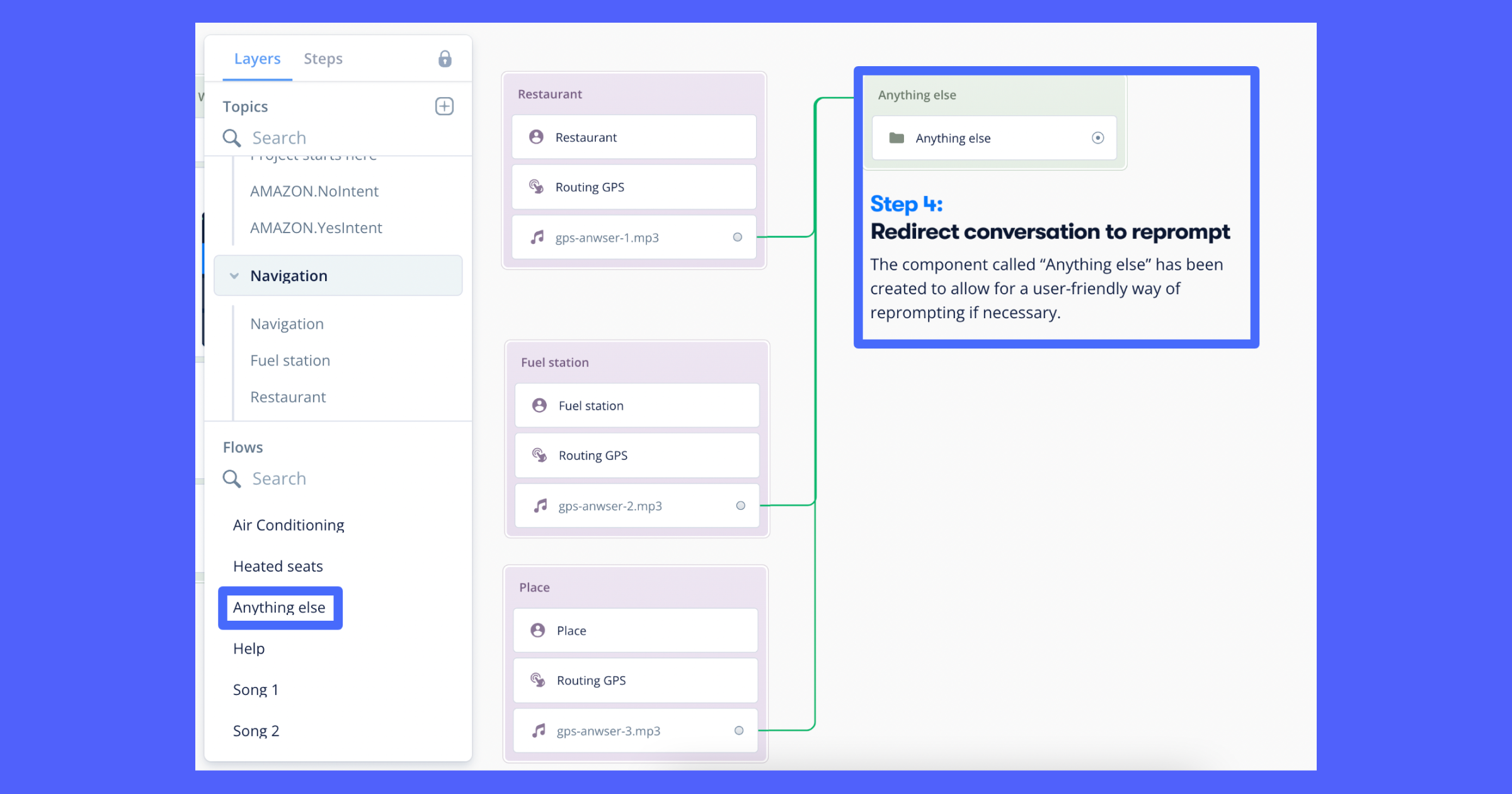Click the add Topic plus icon
This screenshot has height=794, width=1512.
(444, 106)
